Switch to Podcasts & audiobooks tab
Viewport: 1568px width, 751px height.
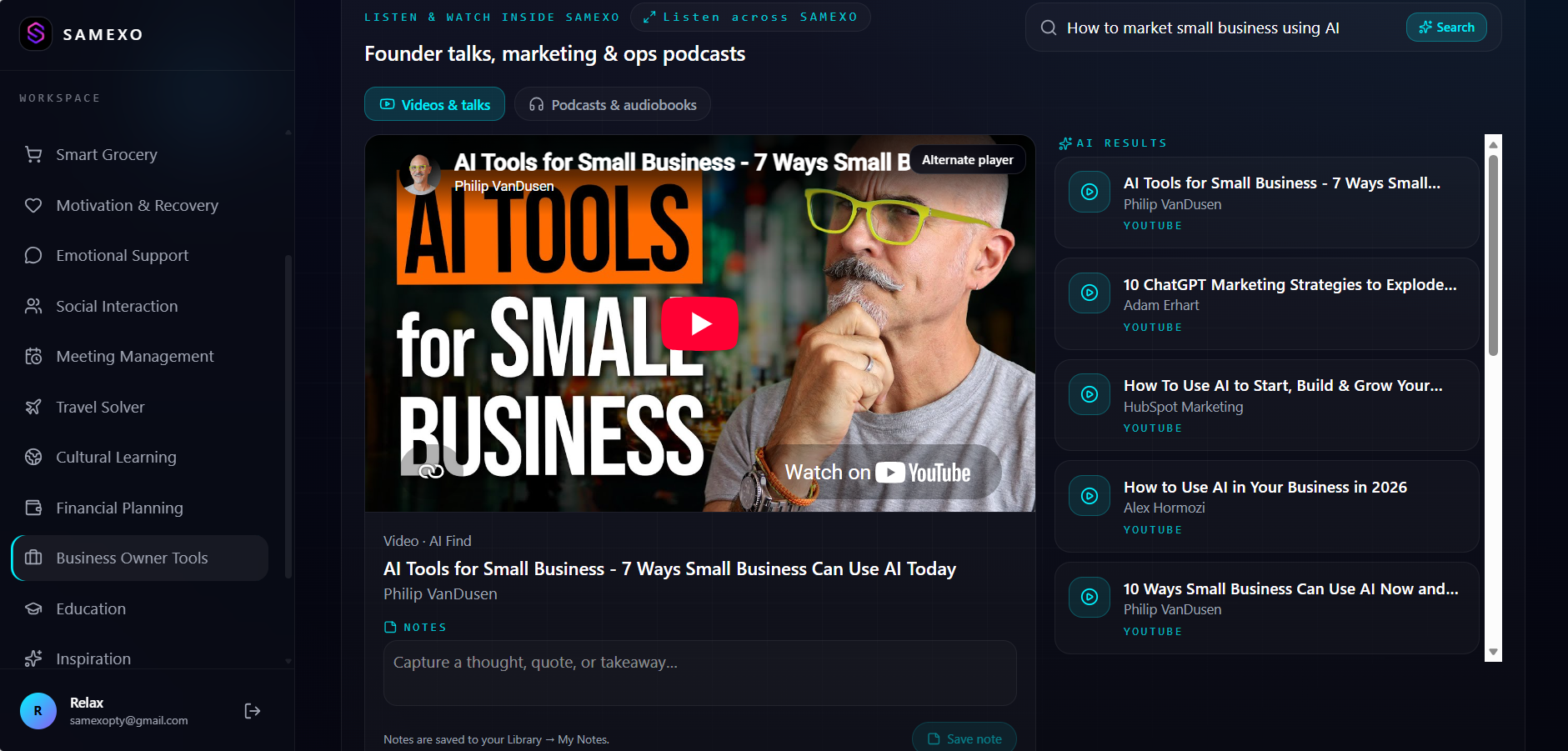click(613, 104)
